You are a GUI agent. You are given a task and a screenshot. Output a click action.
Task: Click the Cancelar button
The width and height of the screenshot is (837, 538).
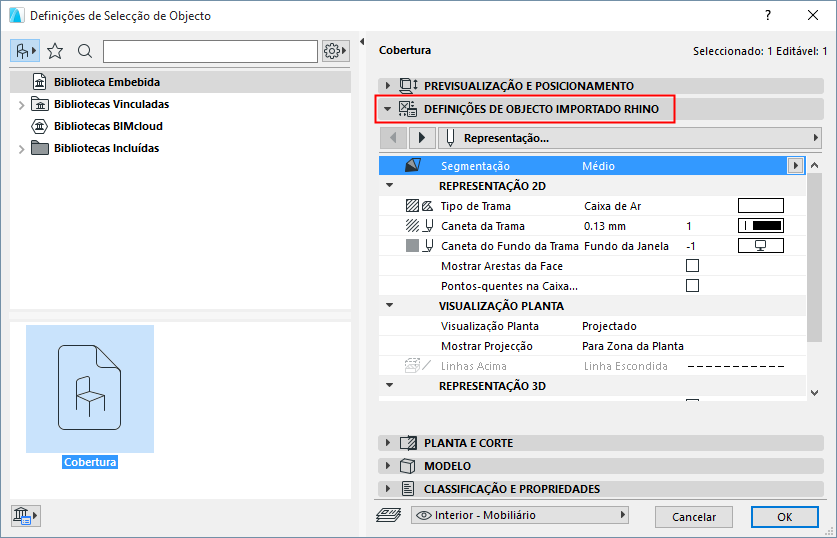[x=693, y=517]
